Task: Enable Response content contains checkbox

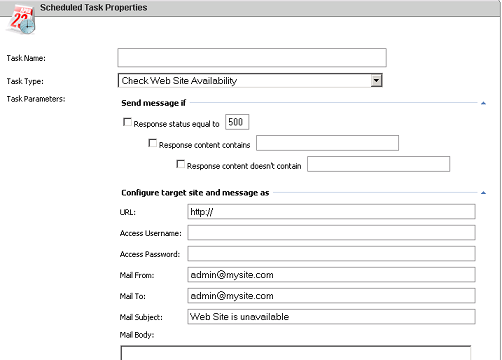Action: point(152,143)
